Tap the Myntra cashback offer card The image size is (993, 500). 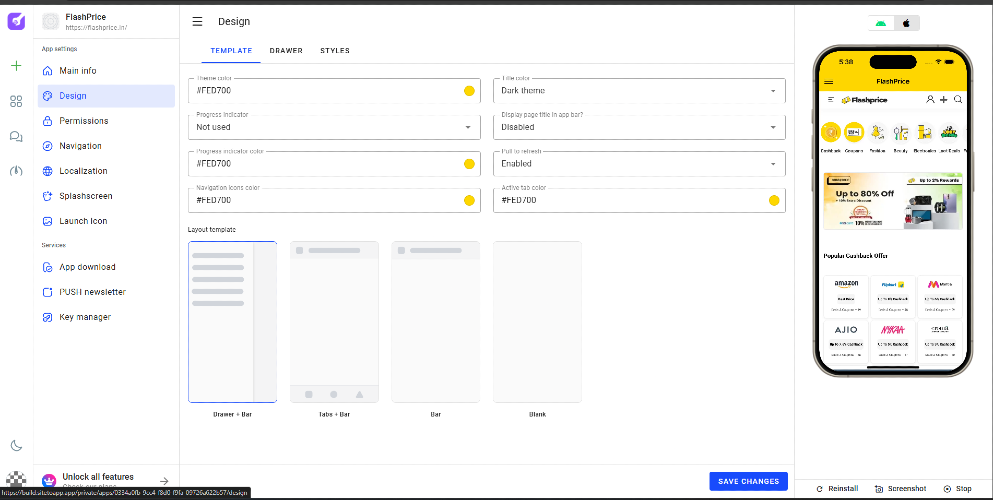939,296
